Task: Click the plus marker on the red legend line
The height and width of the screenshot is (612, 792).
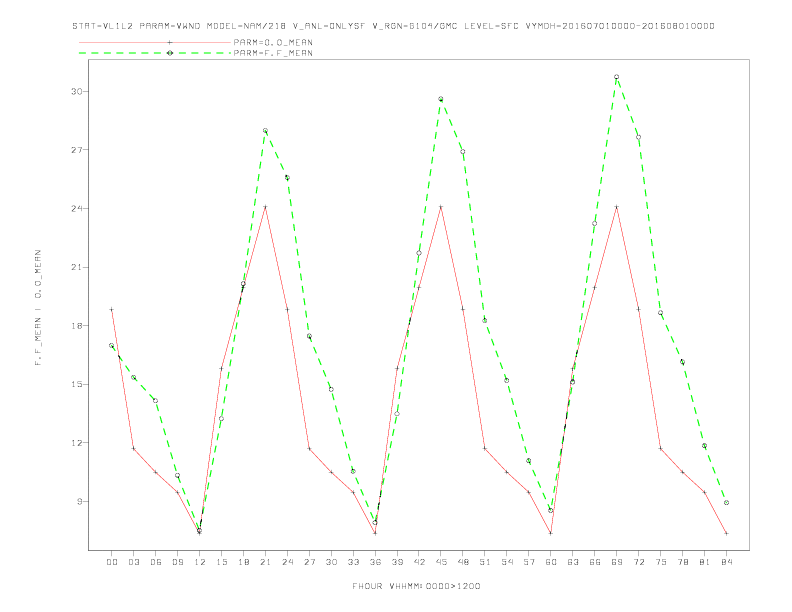Action: (x=170, y=42)
